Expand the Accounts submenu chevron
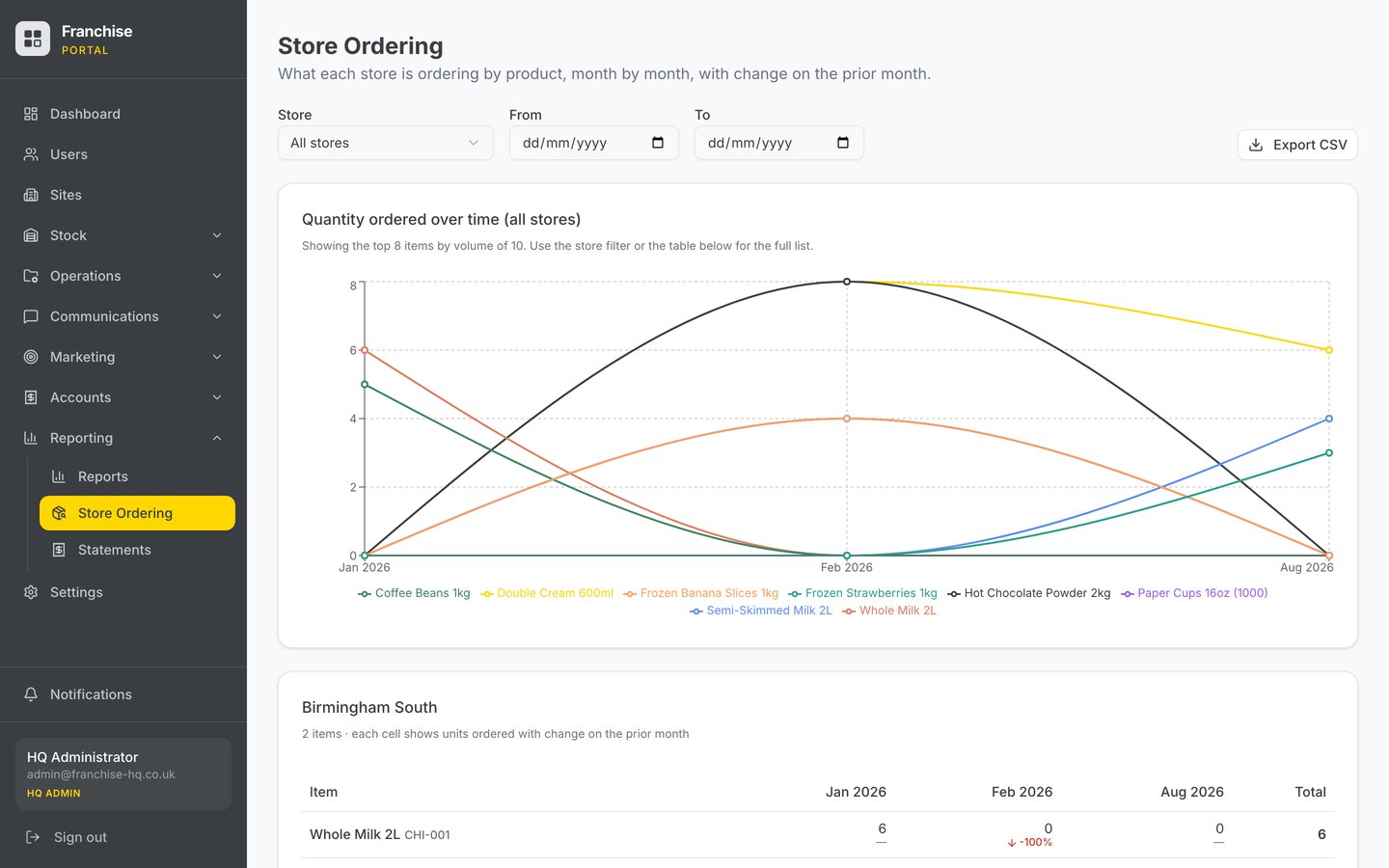 (217, 397)
